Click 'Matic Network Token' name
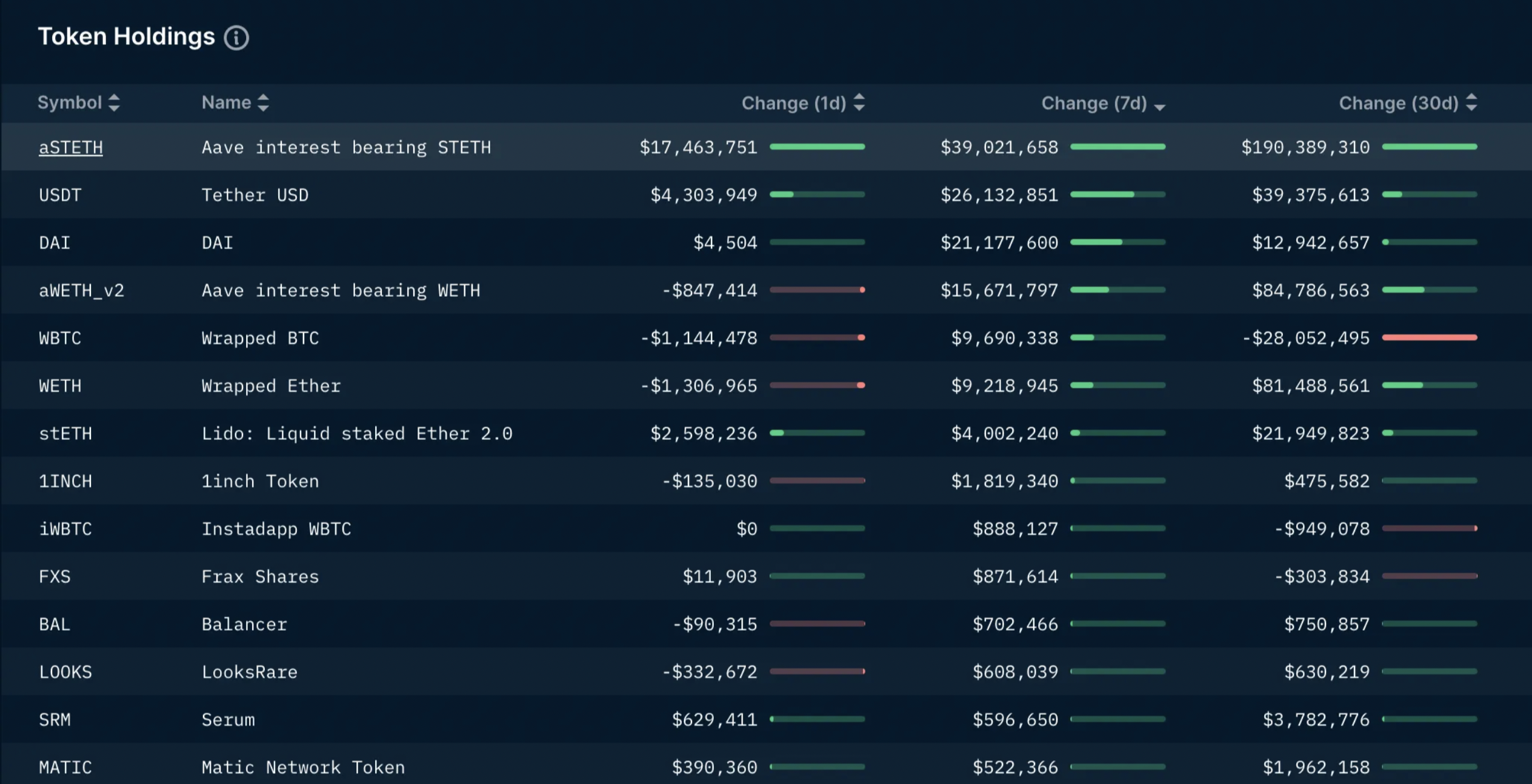This screenshot has width=1532, height=784. (303, 768)
